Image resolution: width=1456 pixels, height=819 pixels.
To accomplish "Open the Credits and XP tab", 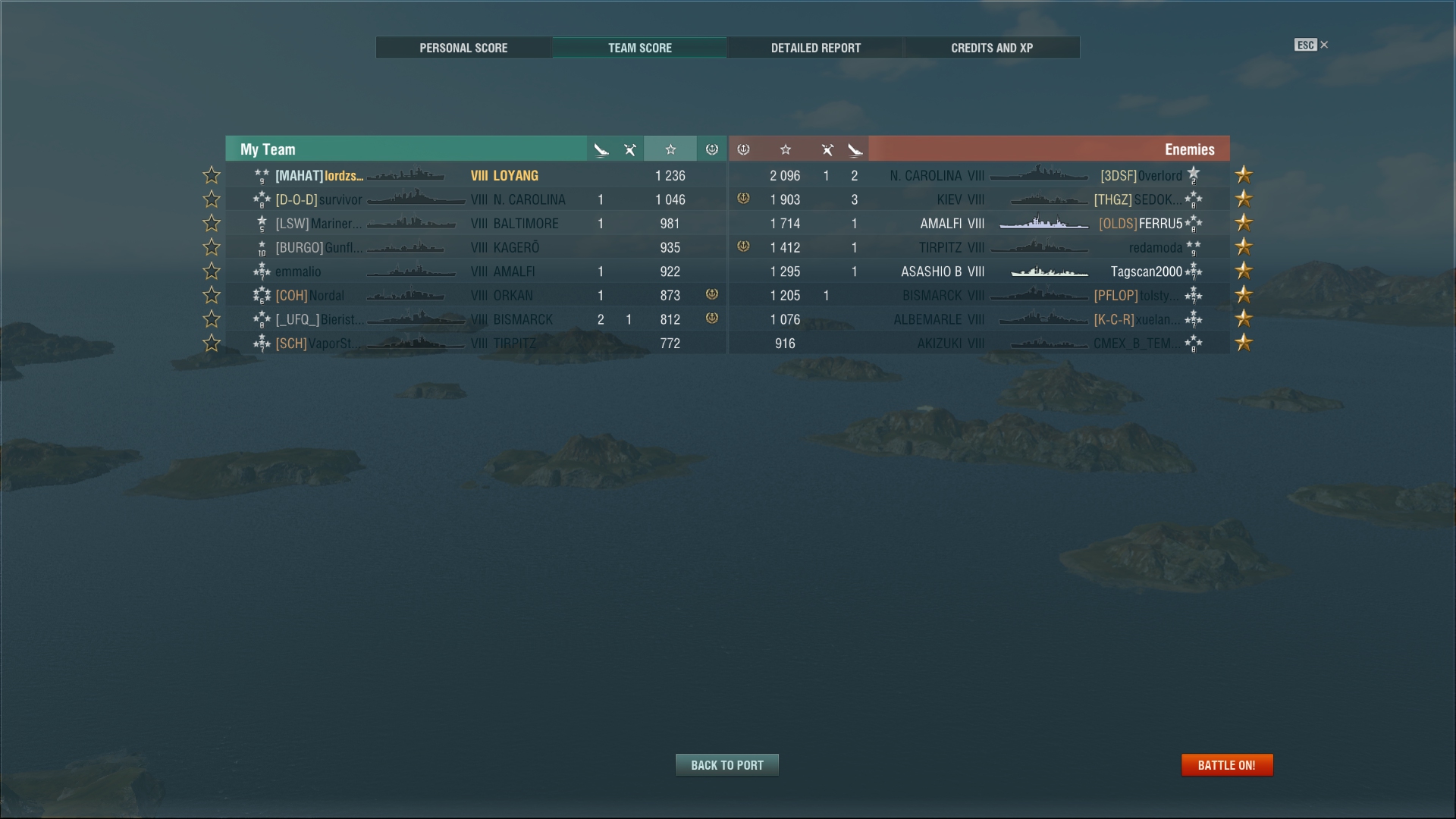I will (992, 48).
